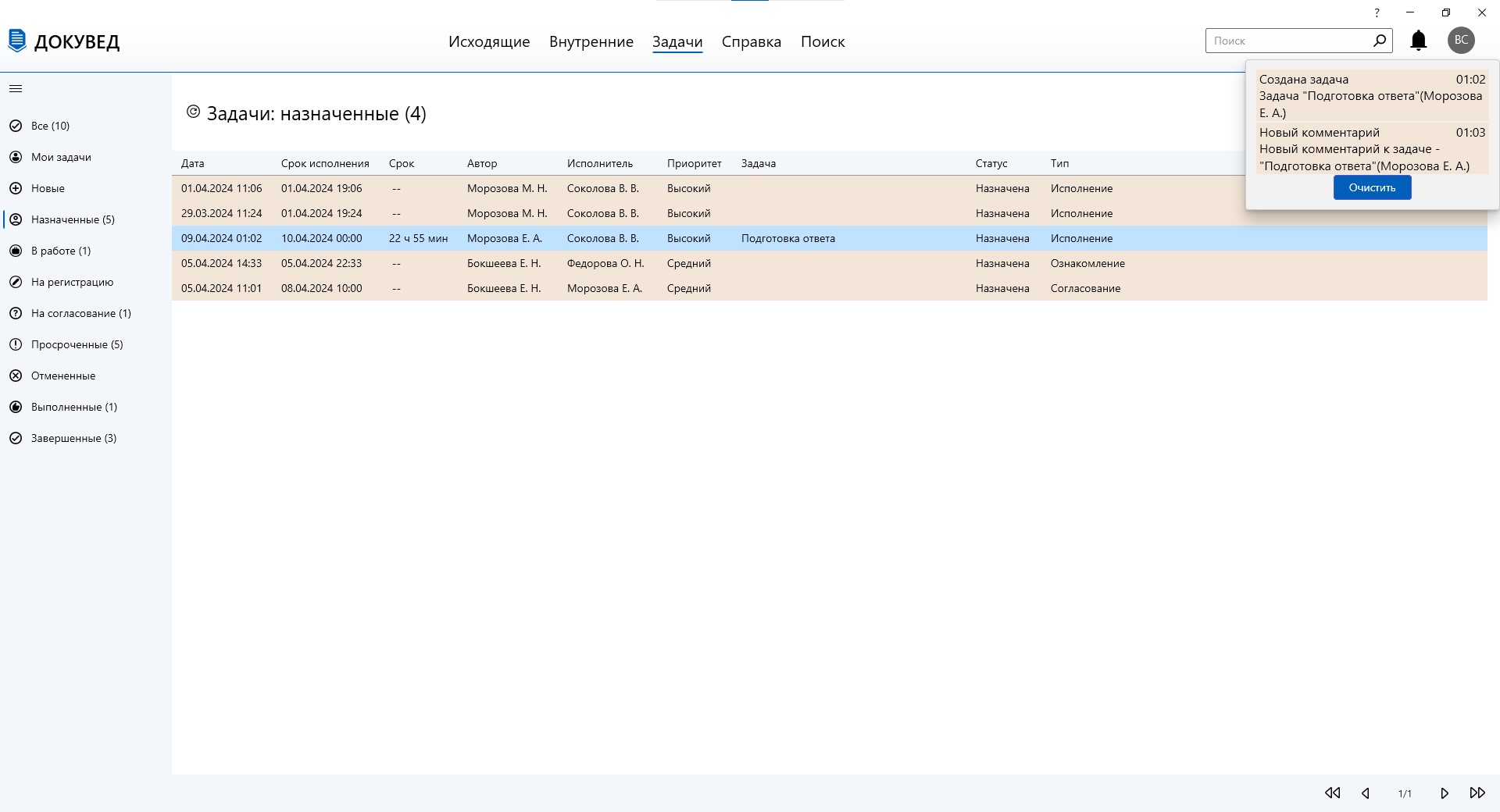Open the Справка menu item
The height and width of the screenshot is (812, 1500).
pyautogui.click(x=752, y=41)
